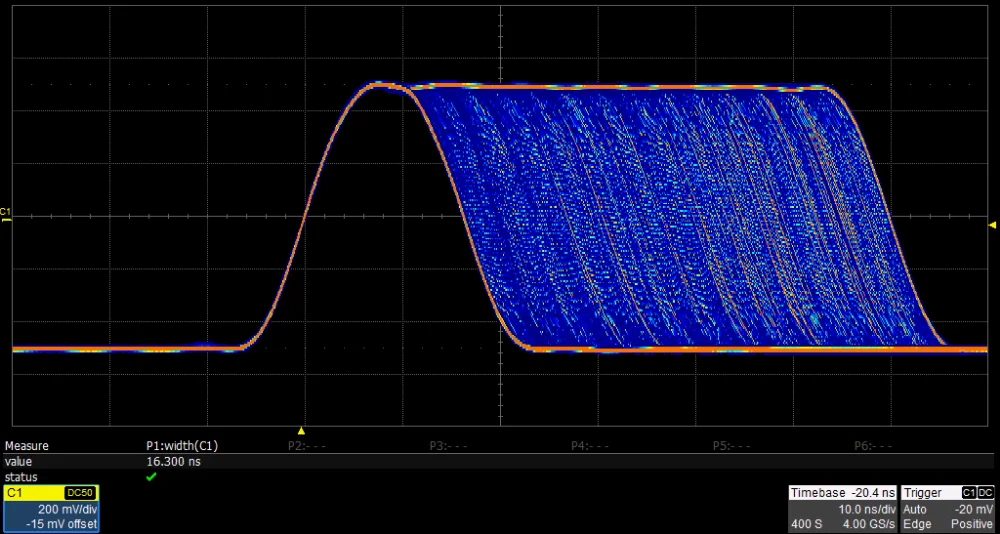Click the DC50 coupling badge on C1

pos(79,493)
